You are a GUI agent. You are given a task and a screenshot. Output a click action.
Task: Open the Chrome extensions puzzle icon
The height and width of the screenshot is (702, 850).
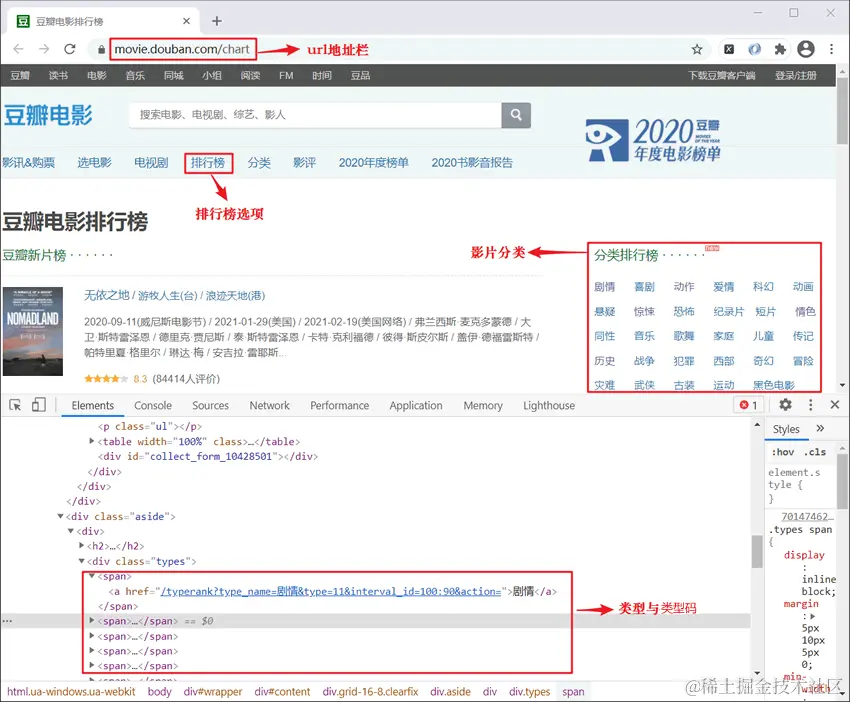tap(779, 50)
